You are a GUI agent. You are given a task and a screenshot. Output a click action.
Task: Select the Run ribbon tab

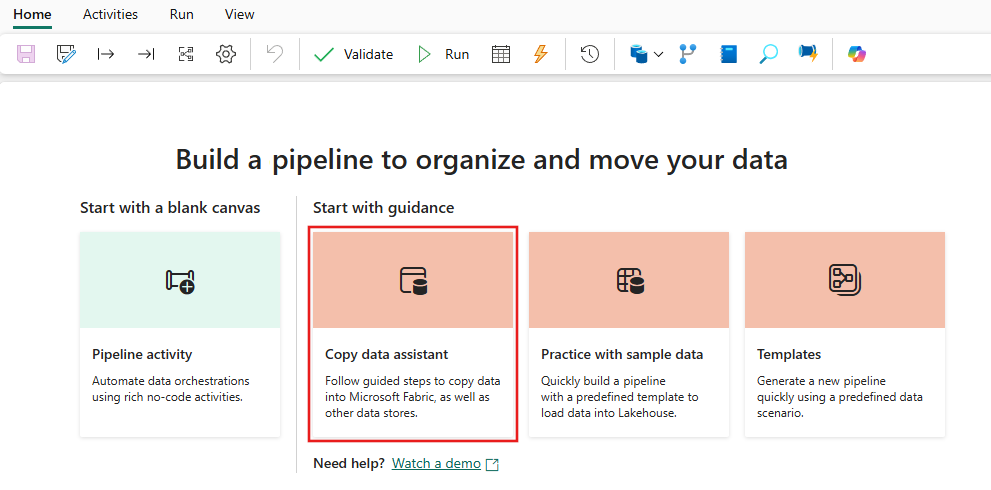[x=182, y=14]
